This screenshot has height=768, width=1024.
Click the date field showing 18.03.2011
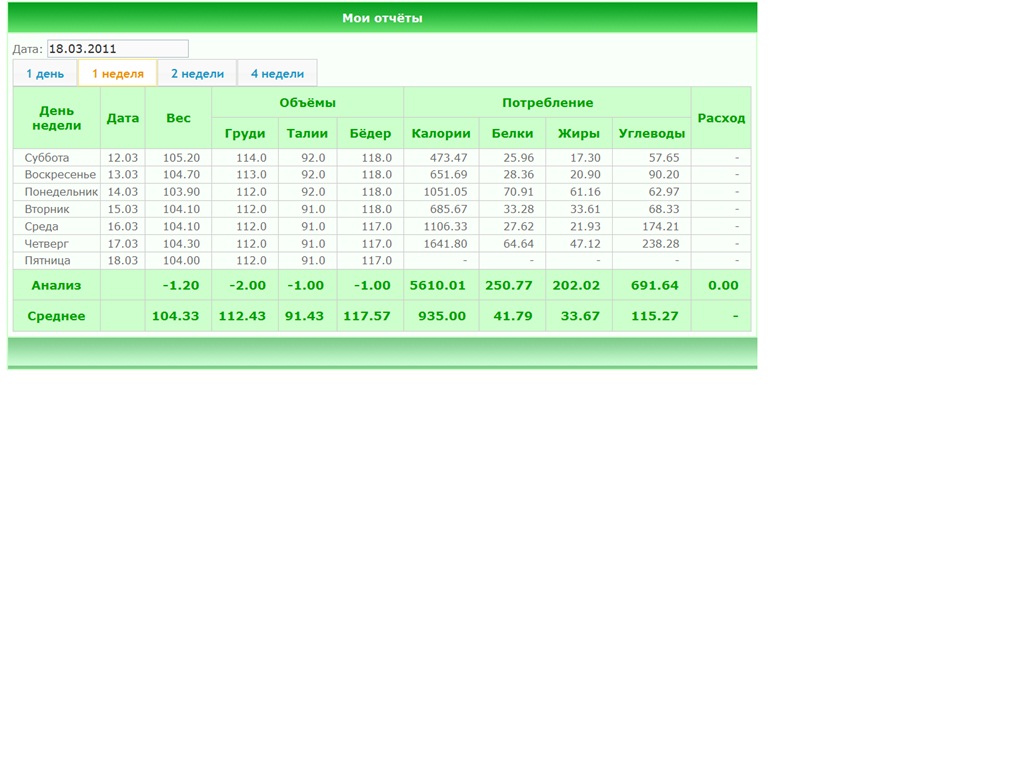pos(118,49)
